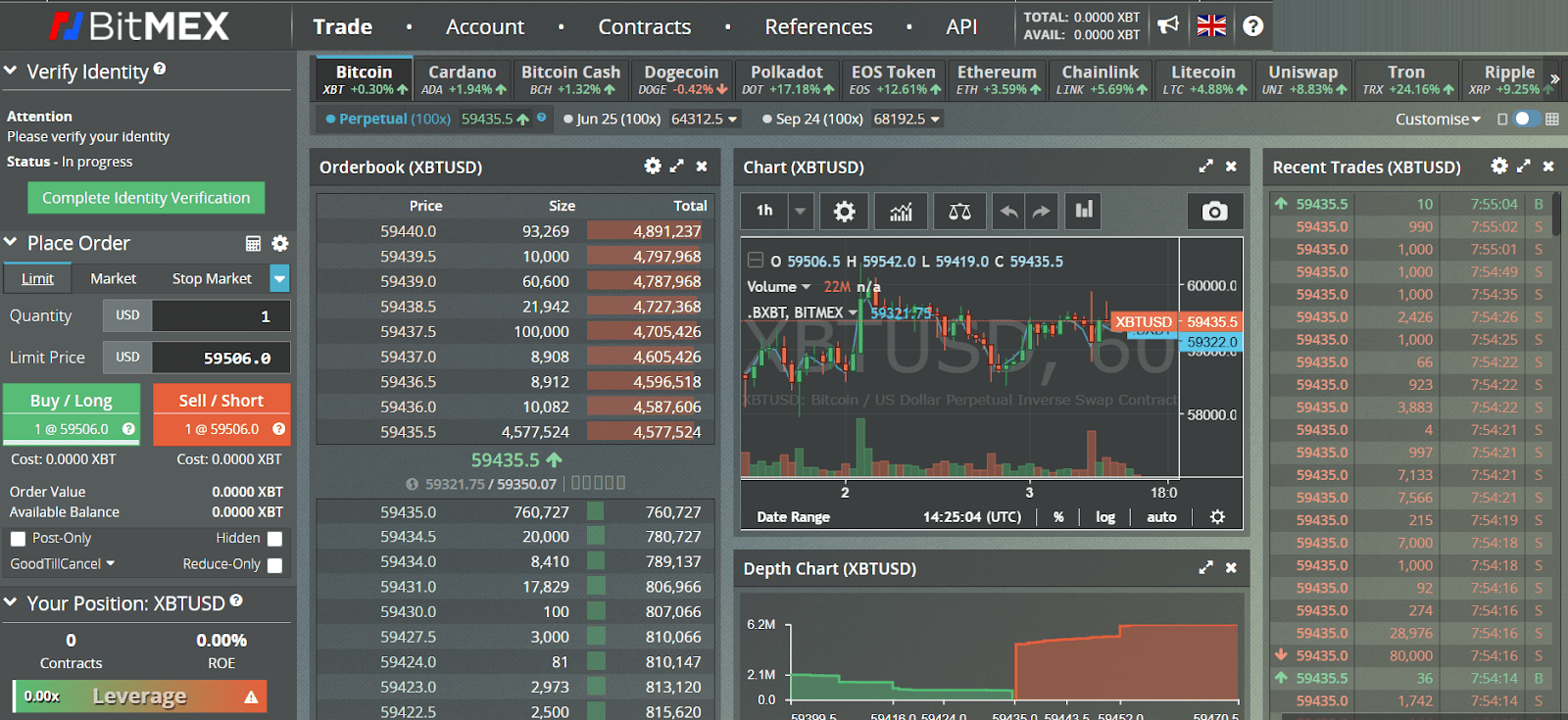Select the Market order tab
1568x720 pixels.
pos(113,278)
